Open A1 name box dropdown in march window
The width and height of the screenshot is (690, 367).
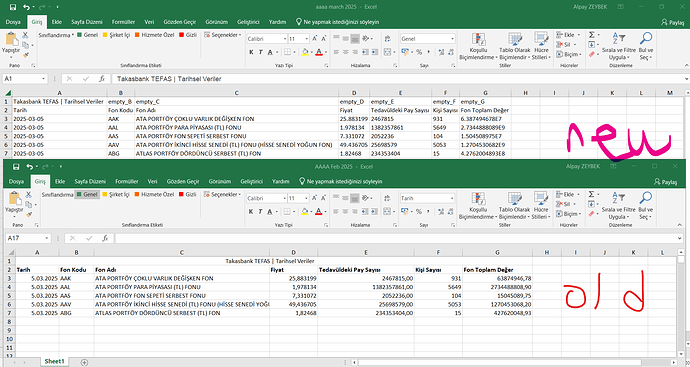click(44, 79)
